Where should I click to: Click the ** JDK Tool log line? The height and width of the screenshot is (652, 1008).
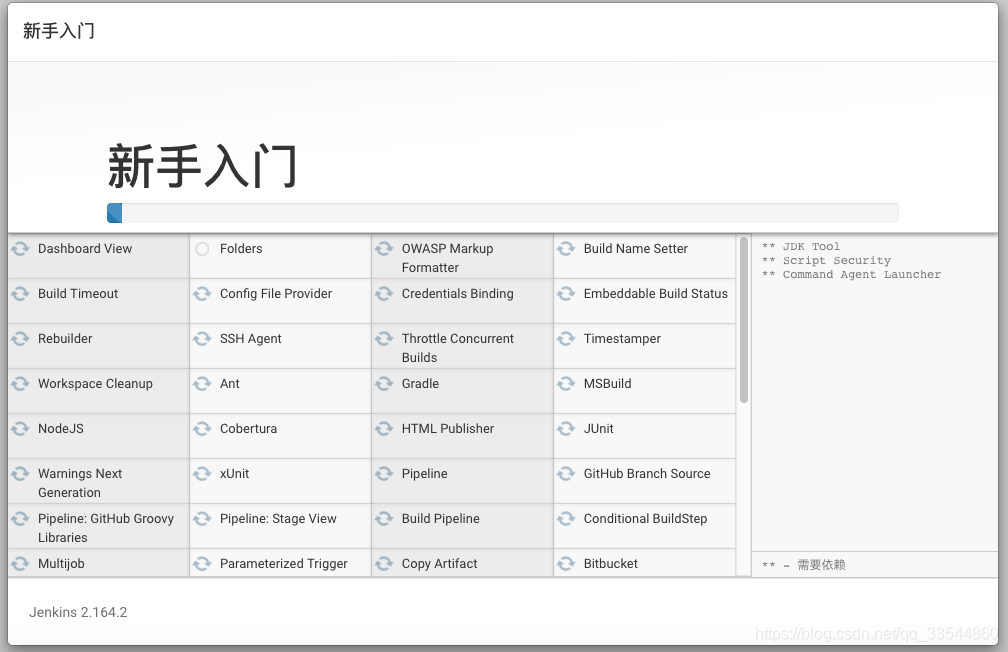coord(801,246)
